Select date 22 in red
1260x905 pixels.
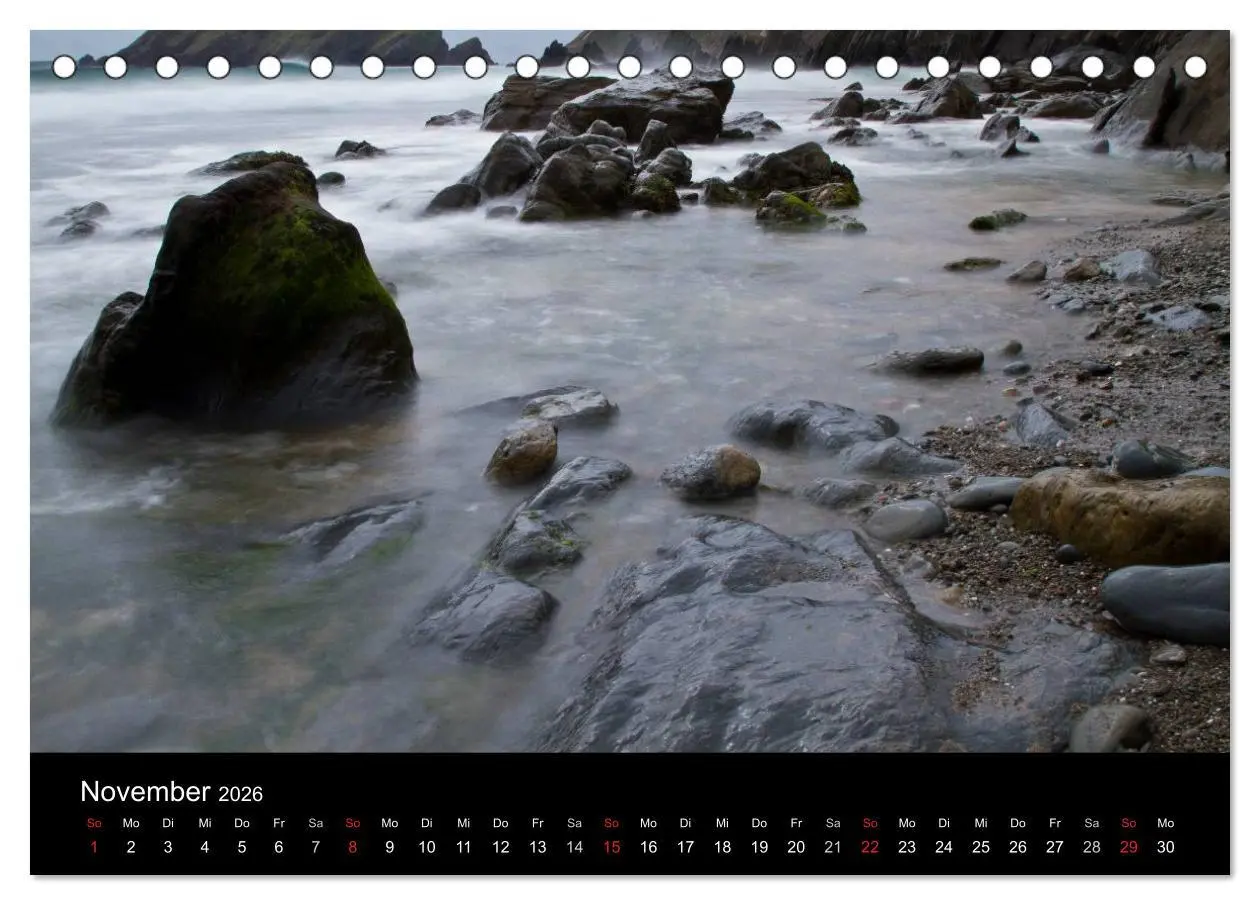tap(870, 847)
